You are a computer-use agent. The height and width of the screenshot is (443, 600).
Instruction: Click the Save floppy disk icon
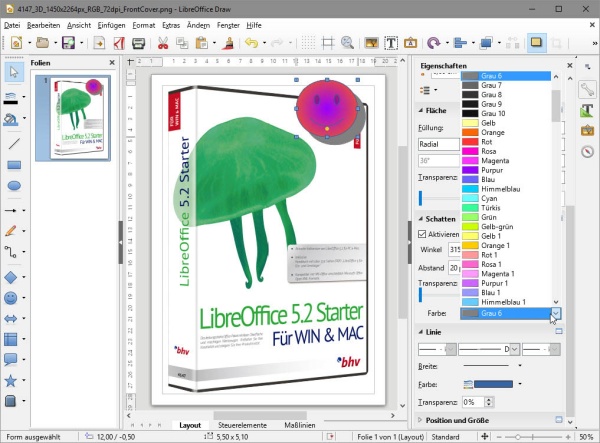click(x=68, y=43)
